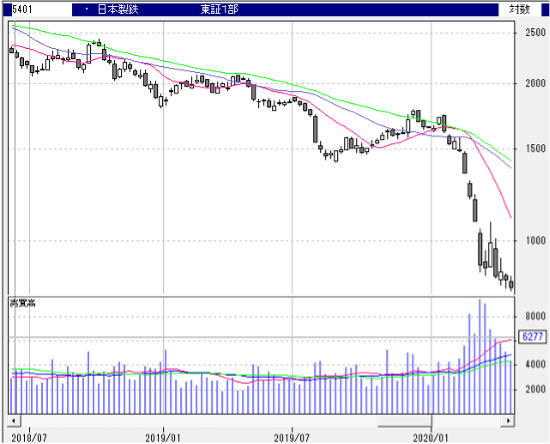Toggle the 対数 logarithmic scale button
The image size is (550, 444).
[x=519, y=9]
